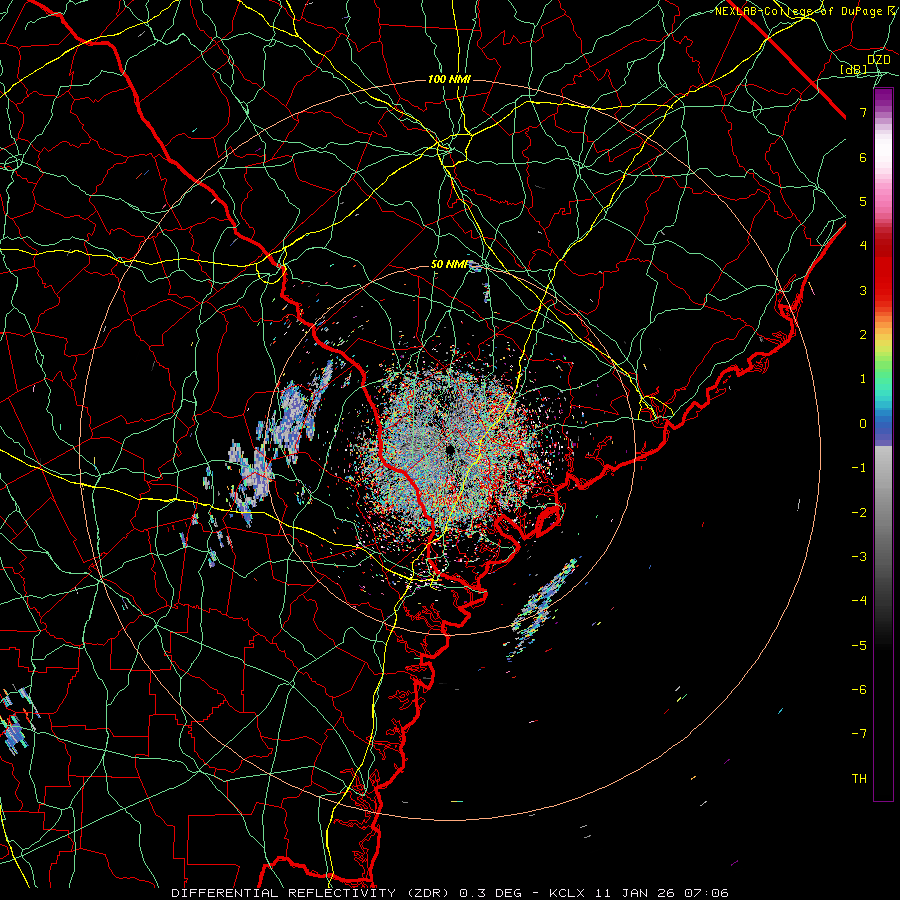Click the 2 value on the color scale
The image size is (900, 900).
[x=863, y=335]
